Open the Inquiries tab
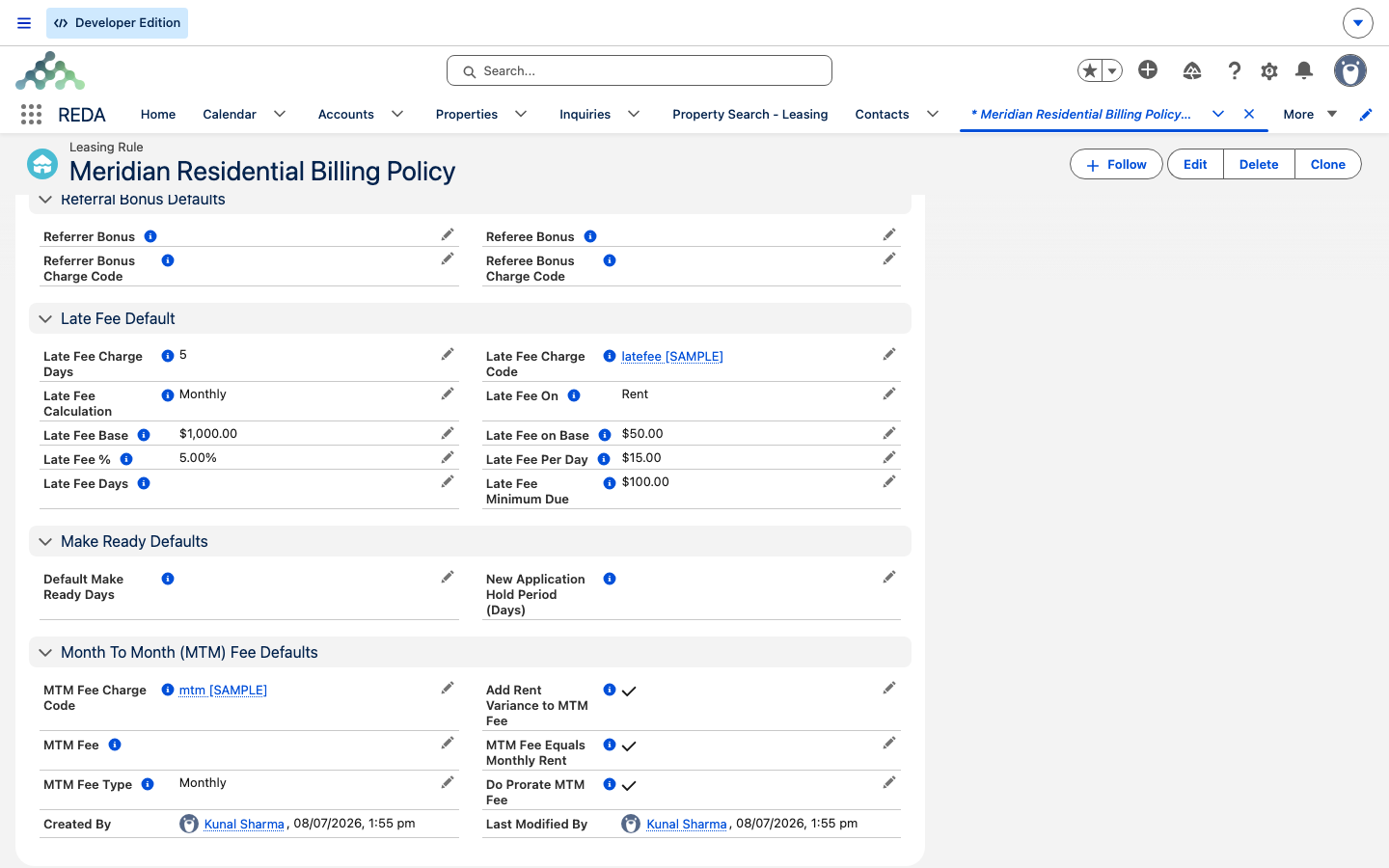This screenshot has width=1389, height=868. 585,114
